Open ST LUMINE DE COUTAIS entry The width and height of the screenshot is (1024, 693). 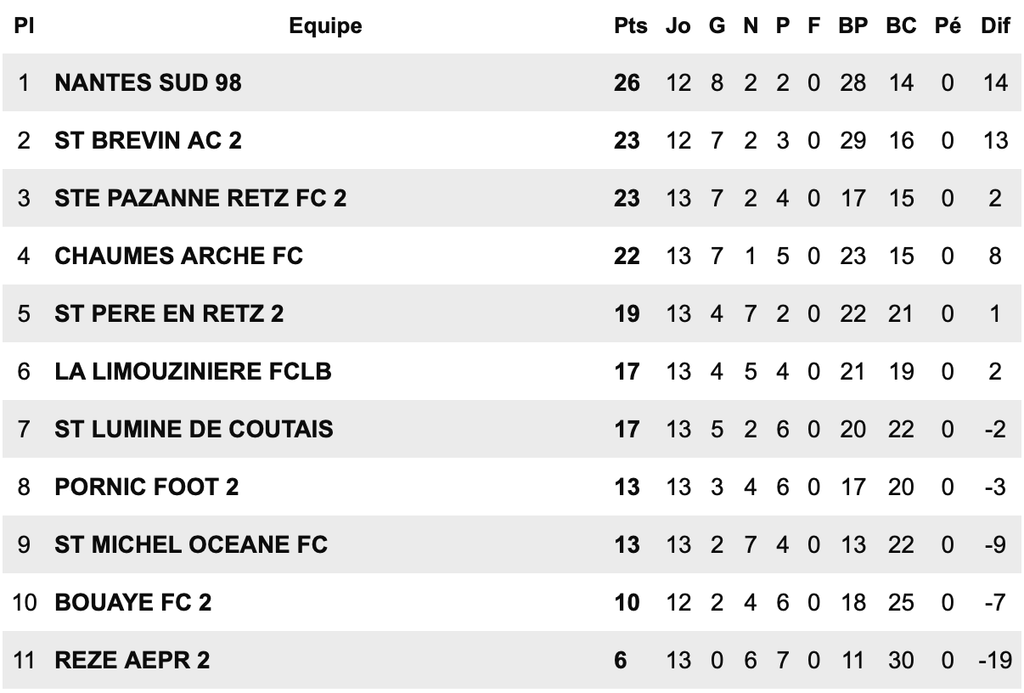point(194,429)
